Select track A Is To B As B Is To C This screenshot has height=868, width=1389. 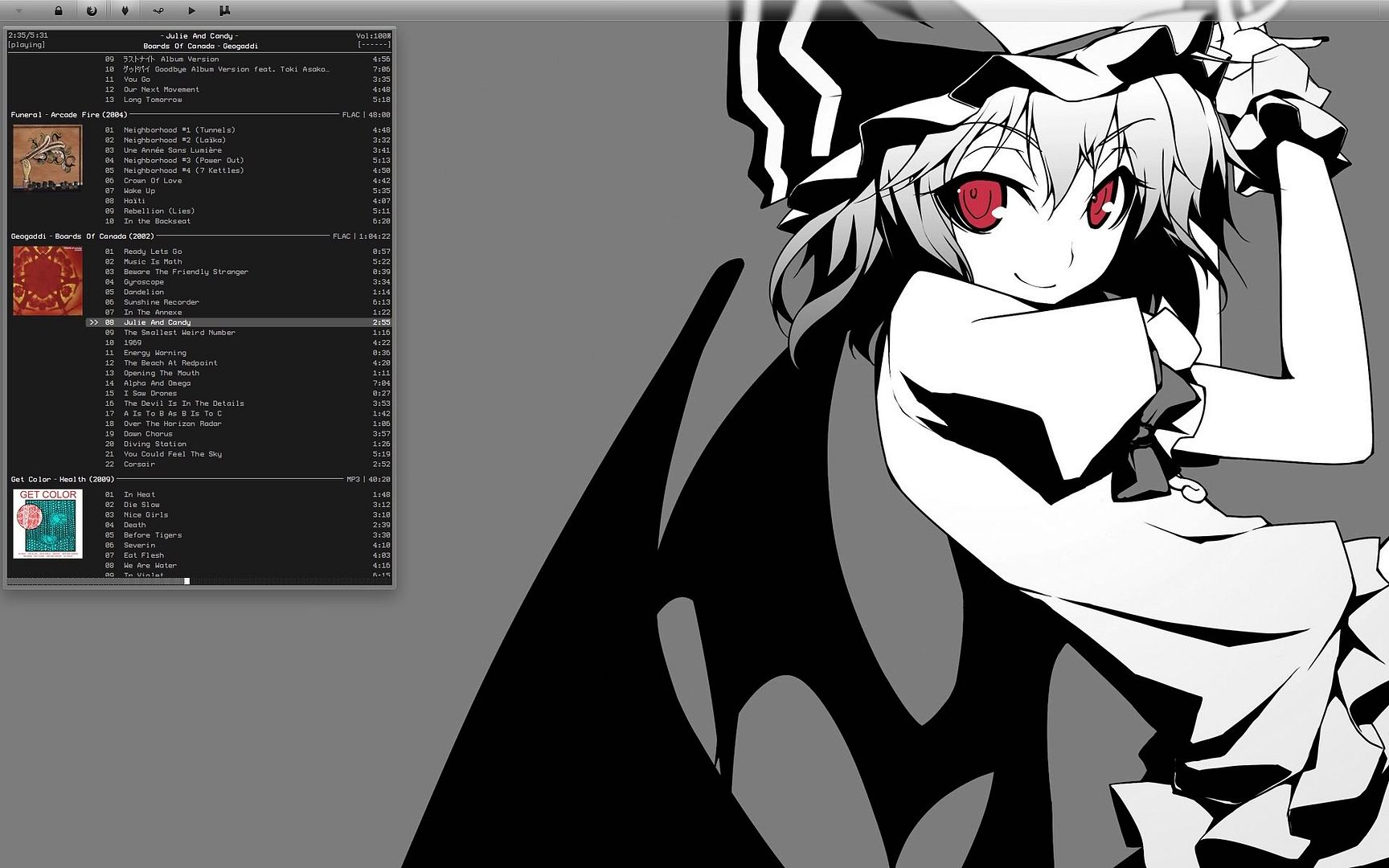[239, 414]
